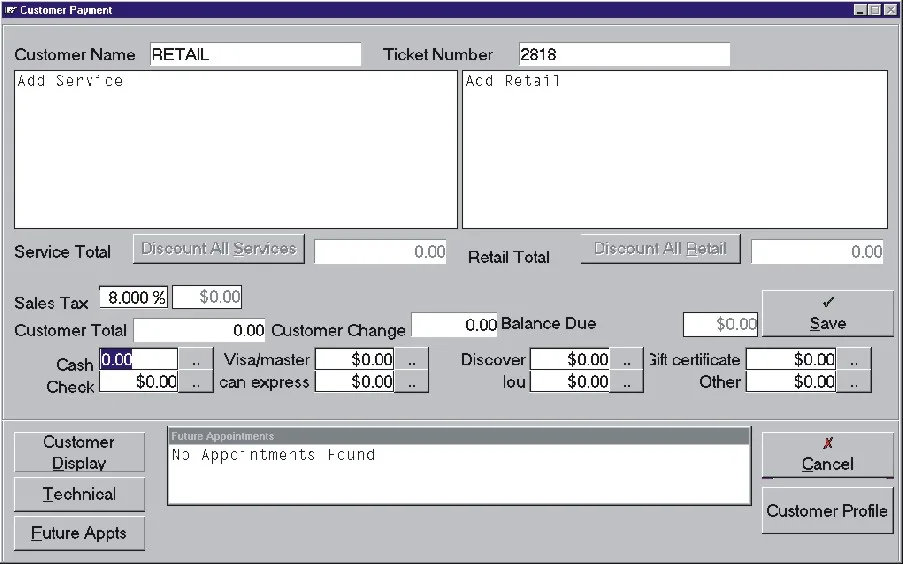Open the Technical button
The image size is (903, 564).
[x=79, y=494]
